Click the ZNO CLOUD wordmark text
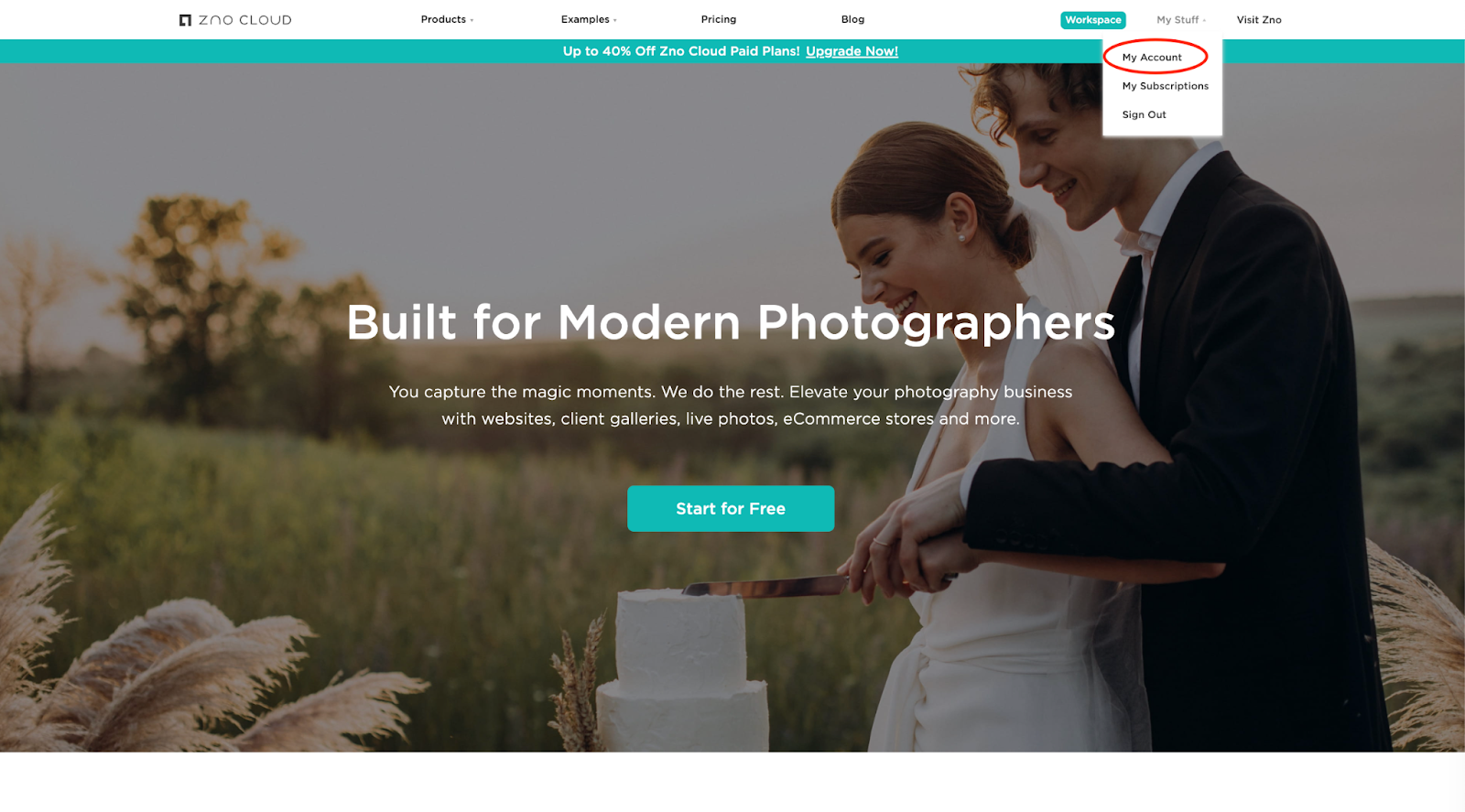Image resolution: width=1465 pixels, height=812 pixels. click(x=245, y=20)
